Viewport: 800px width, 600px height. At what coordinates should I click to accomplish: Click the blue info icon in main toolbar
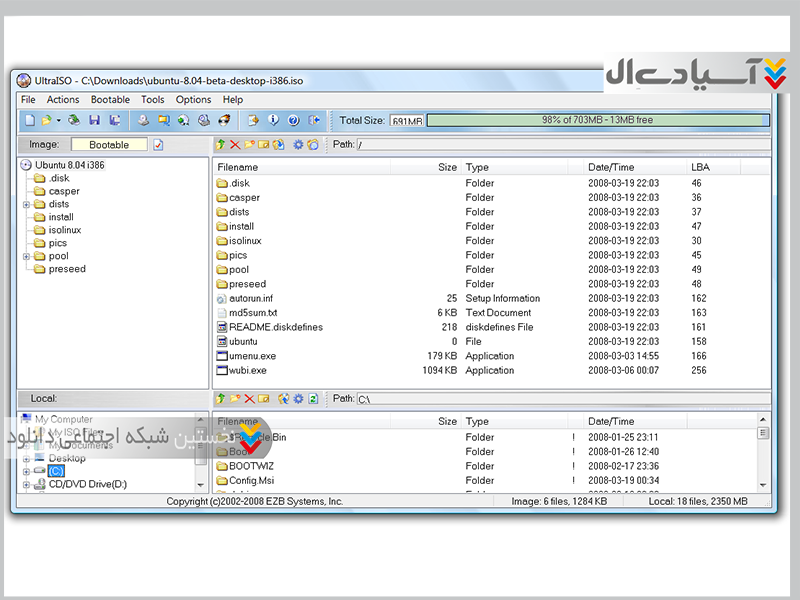274,120
